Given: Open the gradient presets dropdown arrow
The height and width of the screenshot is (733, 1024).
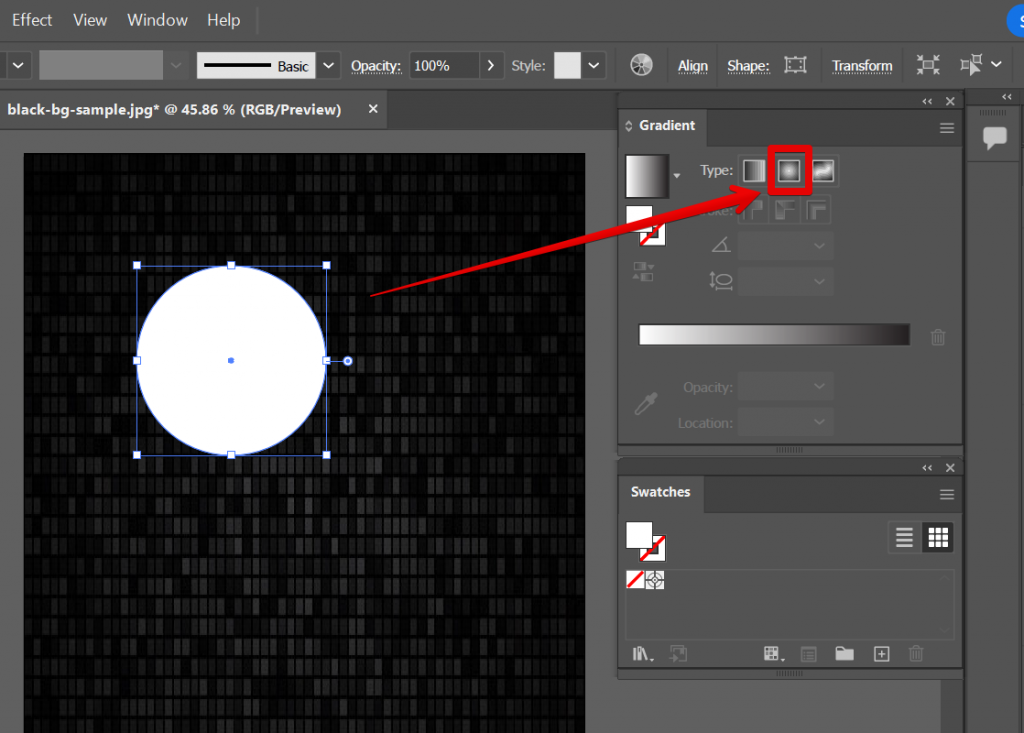Looking at the screenshot, I should pos(677,175).
